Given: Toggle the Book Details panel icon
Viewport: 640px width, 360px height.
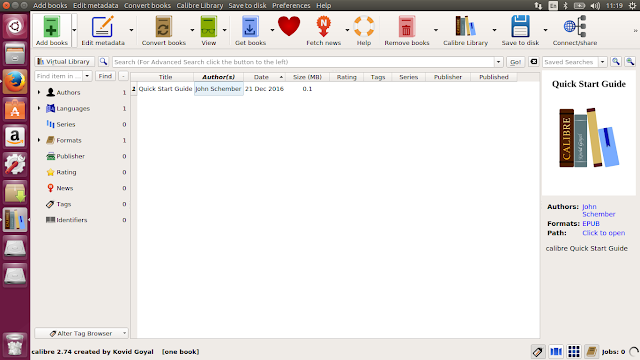Looking at the screenshot, I should pyautogui.click(x=591, y=351).
